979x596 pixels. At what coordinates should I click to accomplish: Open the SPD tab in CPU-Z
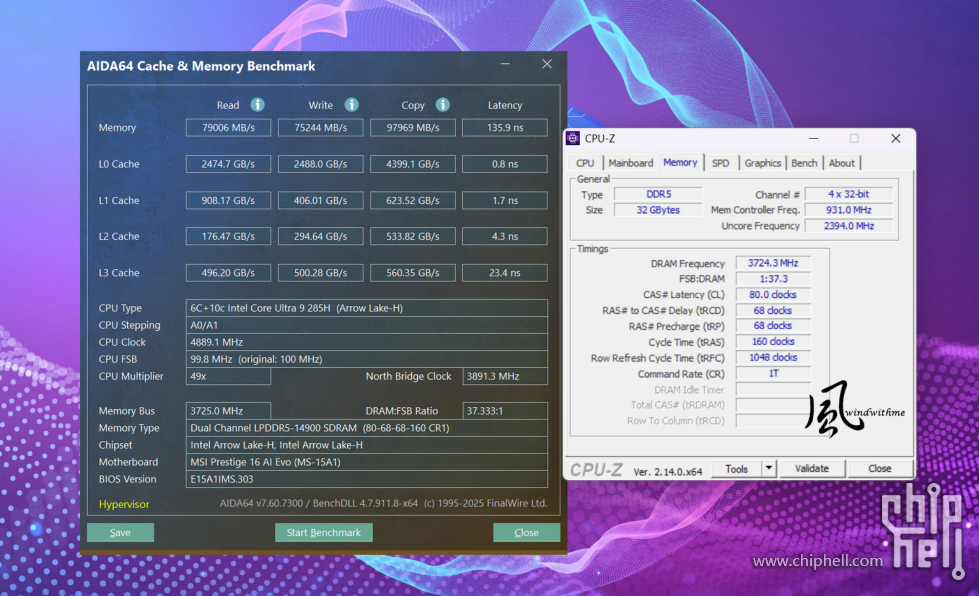tap(721, 163)
